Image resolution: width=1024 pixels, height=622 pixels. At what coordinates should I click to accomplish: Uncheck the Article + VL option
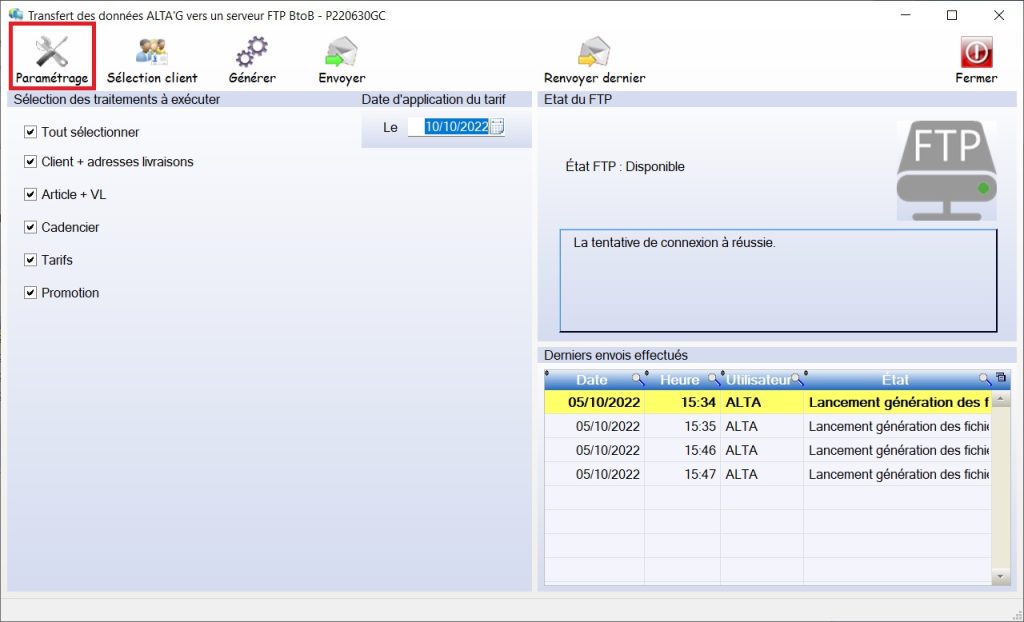point(31,195)
